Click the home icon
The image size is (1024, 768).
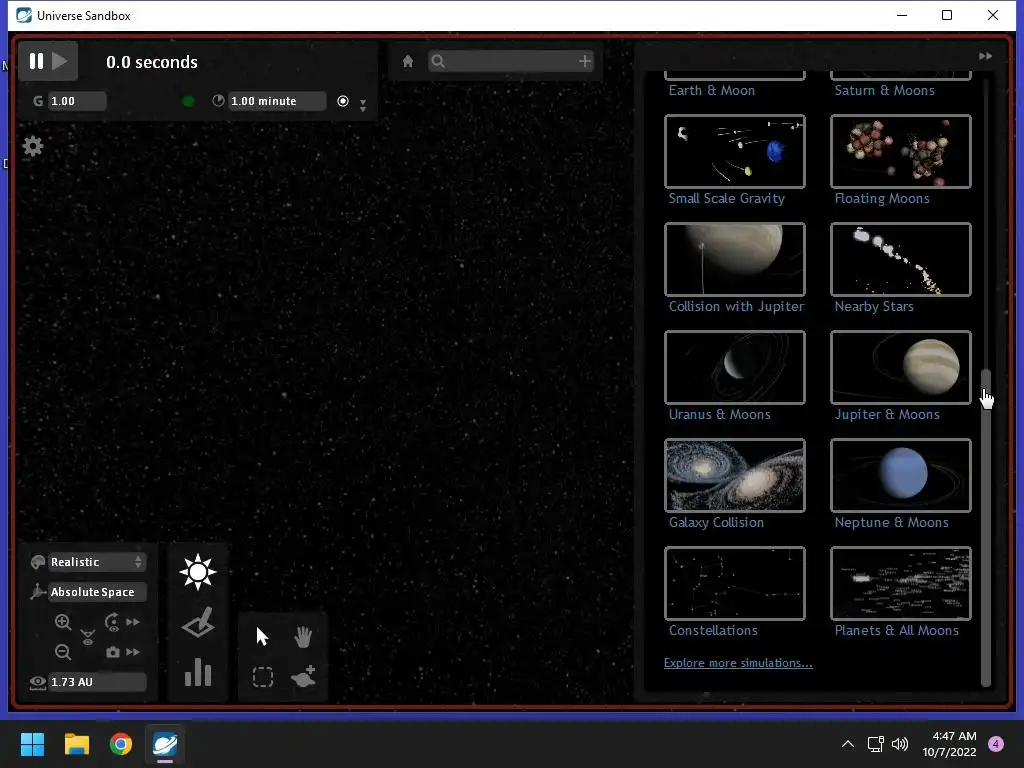[408, 61]
